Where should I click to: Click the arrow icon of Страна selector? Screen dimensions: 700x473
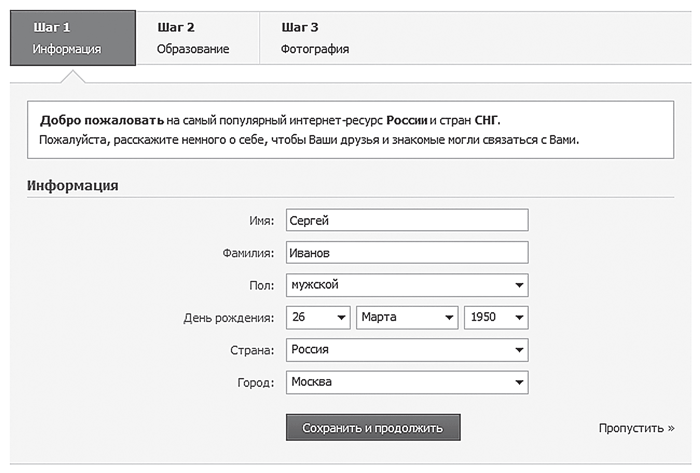coord(519,350)
